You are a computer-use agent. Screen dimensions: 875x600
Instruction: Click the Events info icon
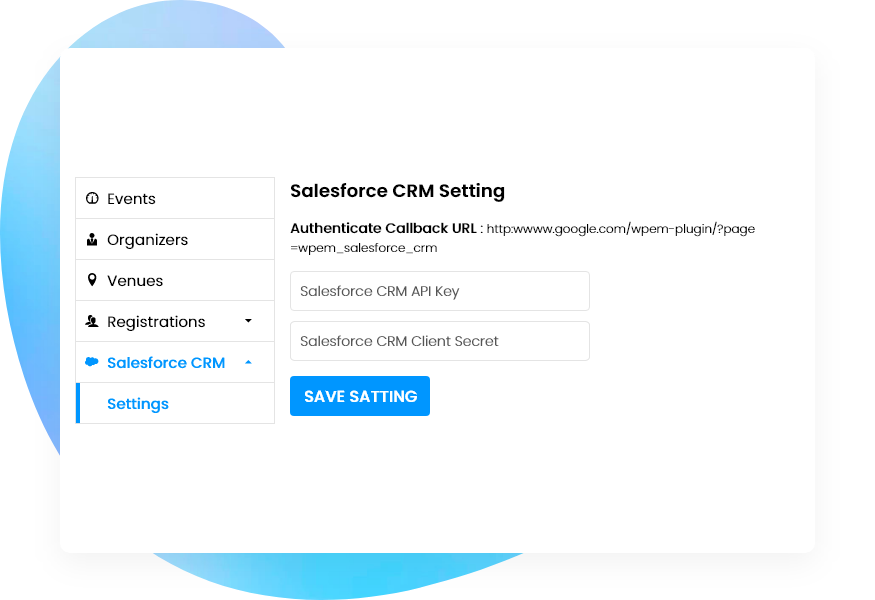pyautogui.click(x=92, y=198)
